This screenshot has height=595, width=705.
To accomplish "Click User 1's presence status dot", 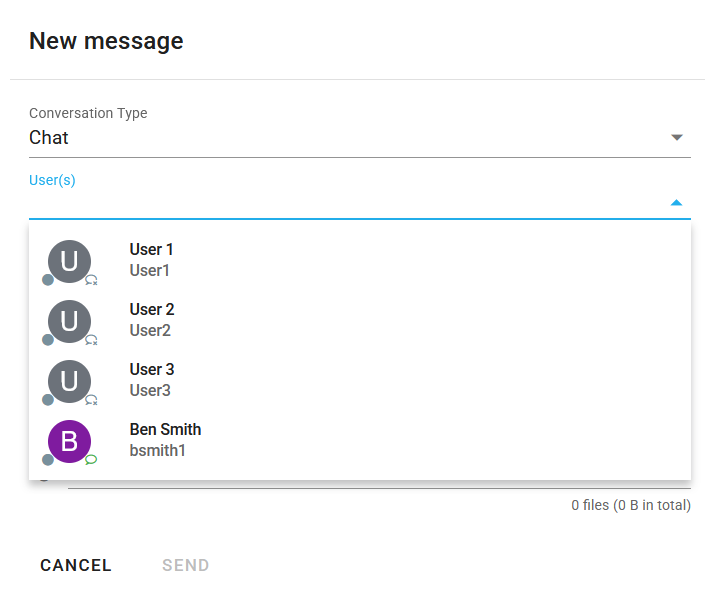I will click(x=48, y=280).
